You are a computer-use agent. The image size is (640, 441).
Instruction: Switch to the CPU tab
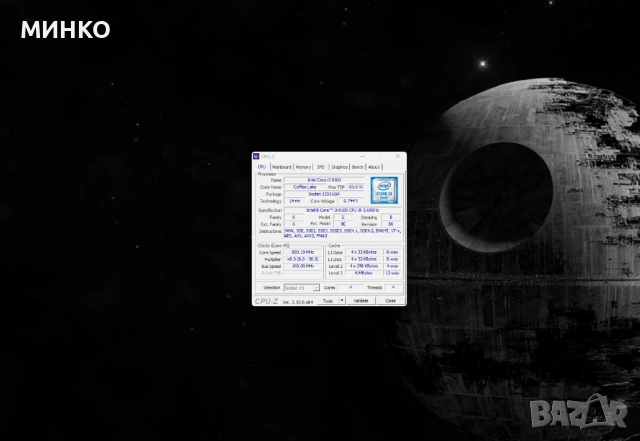pyautogui.click(x=262, y=167)
